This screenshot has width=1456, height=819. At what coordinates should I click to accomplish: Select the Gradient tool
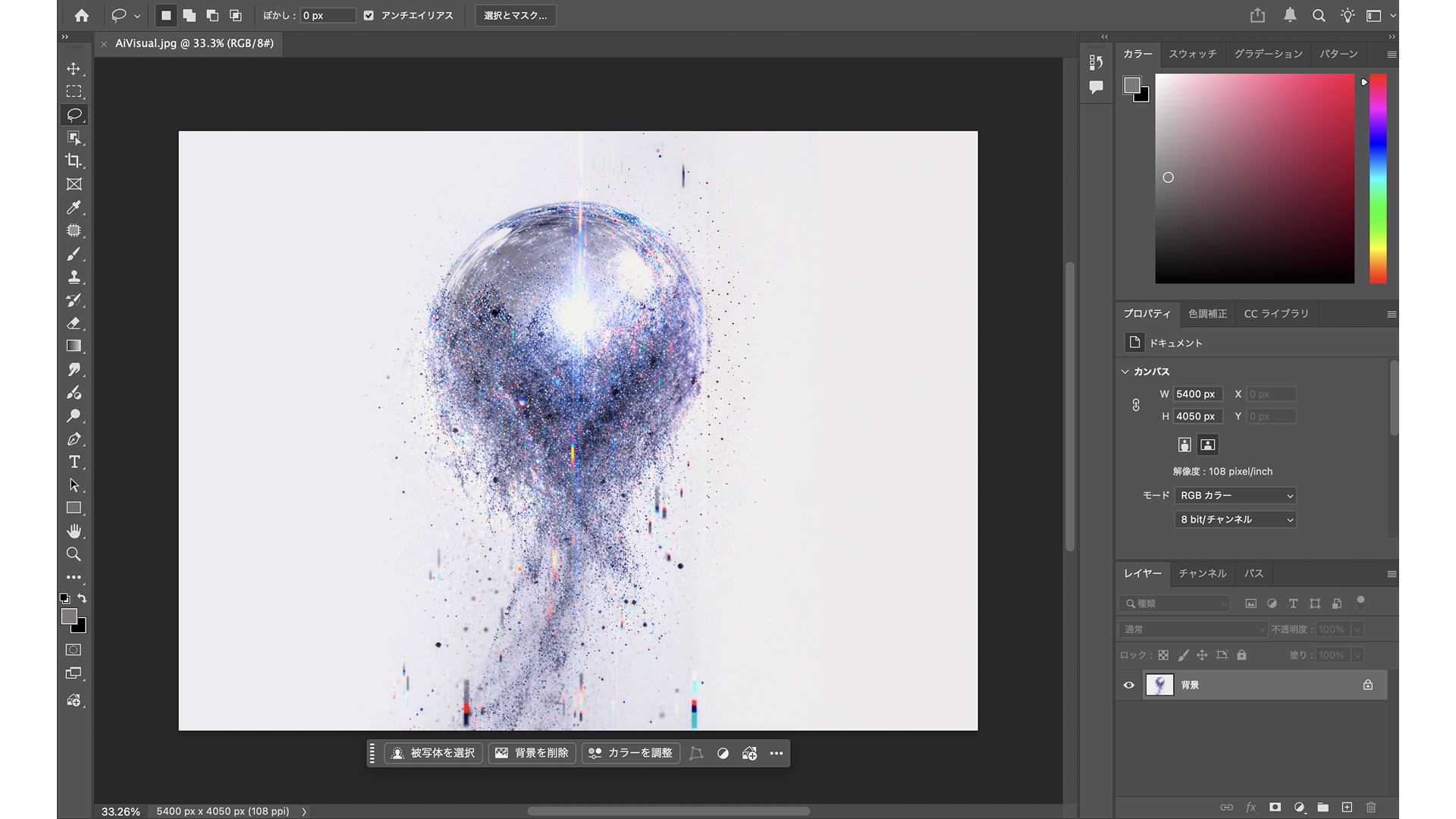coord(74,347)
